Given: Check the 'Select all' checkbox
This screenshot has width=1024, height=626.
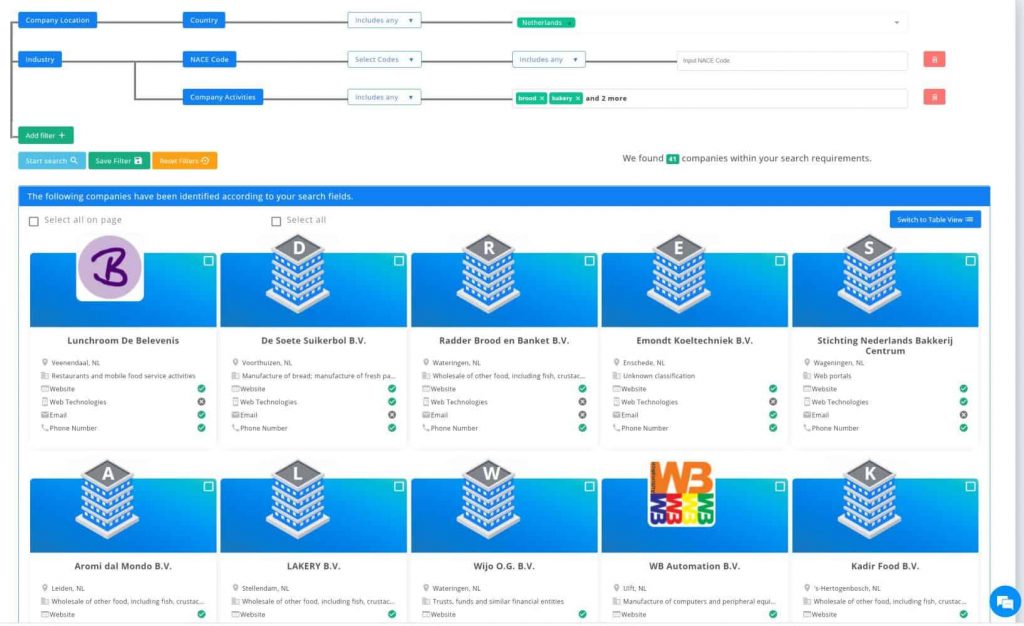Looking at the screenshot, I should [277, 221].
